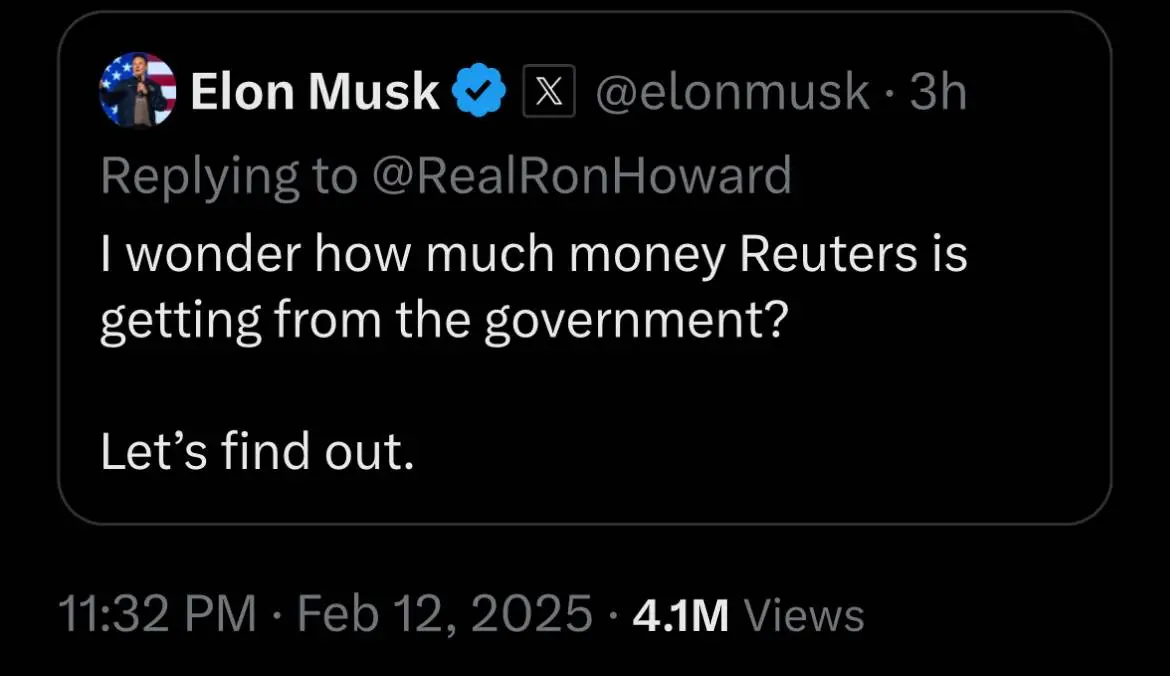1170x676 pixels.
Task: Click the "Replying to" label
Action: pyautogui.click(x=229, y=177)
